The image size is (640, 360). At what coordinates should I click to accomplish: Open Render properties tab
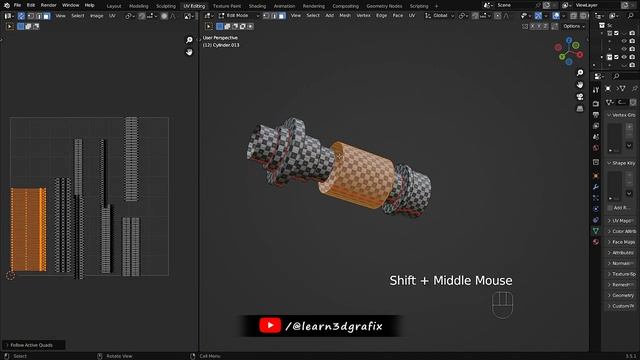(596, 104)
